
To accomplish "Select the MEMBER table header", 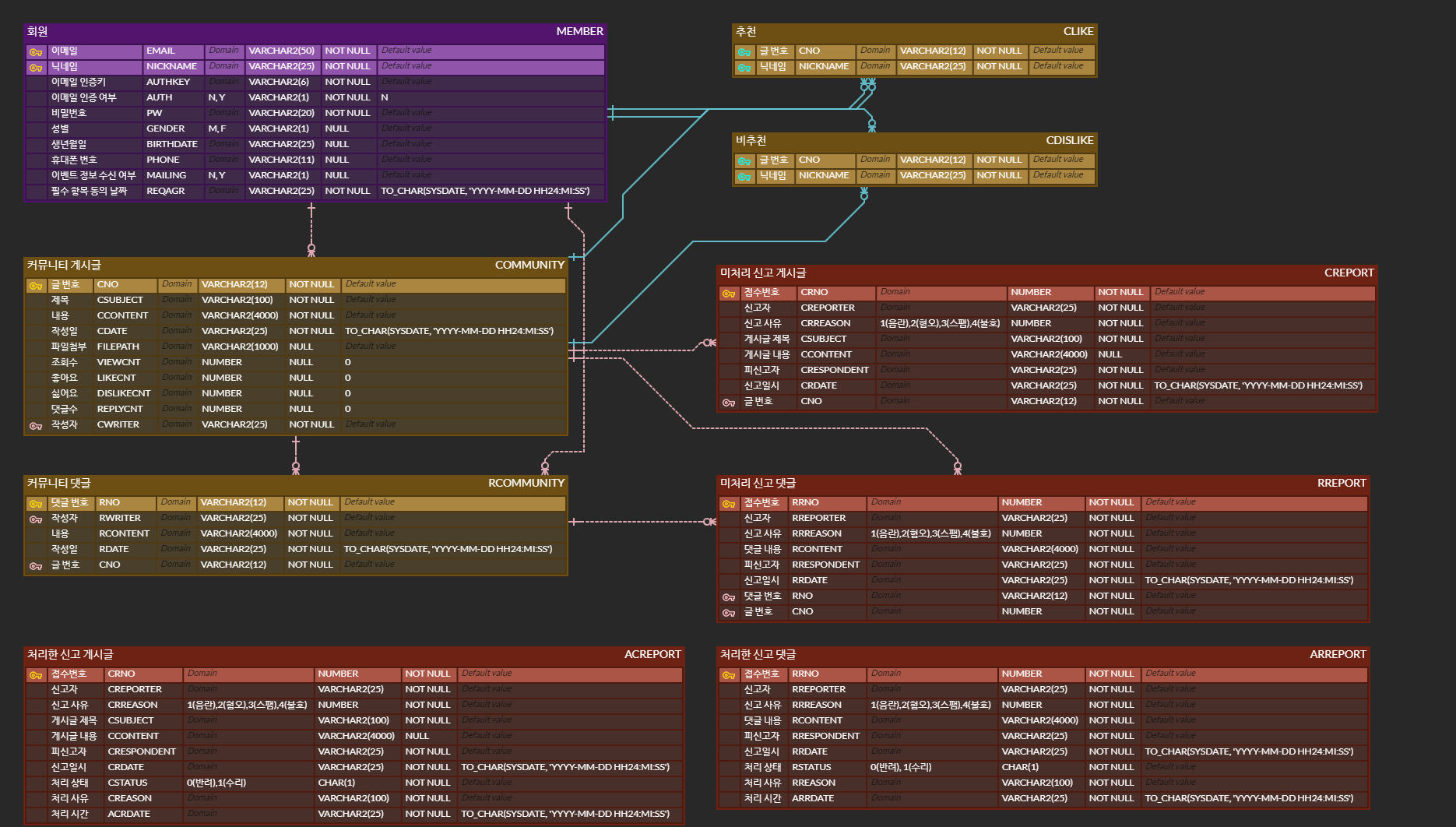I will coord(579,32).
